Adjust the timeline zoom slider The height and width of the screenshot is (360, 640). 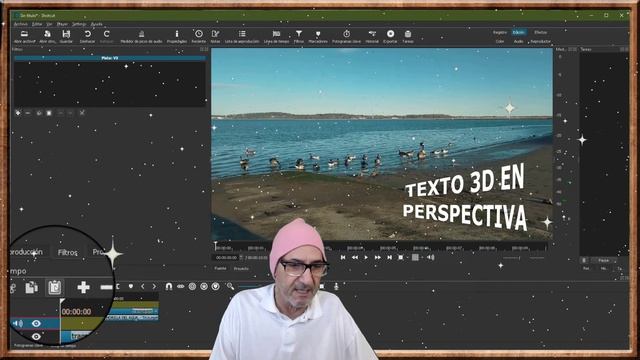pos(250,287)
